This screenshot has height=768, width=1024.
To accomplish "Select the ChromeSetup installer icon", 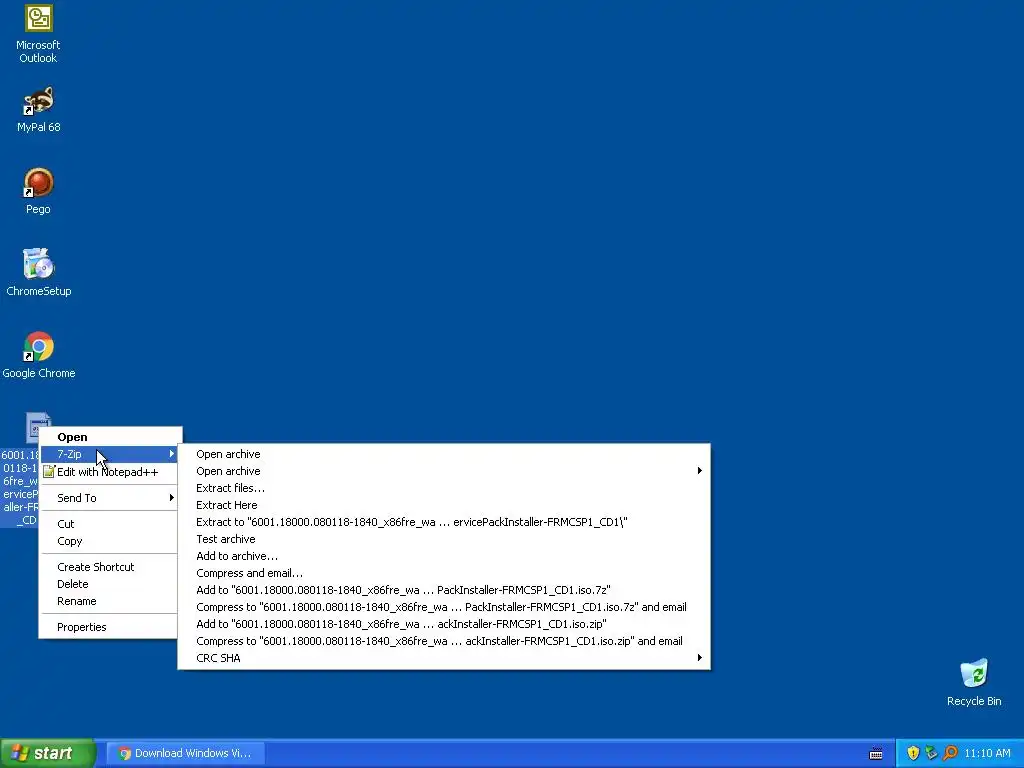I will coord(39,273).
